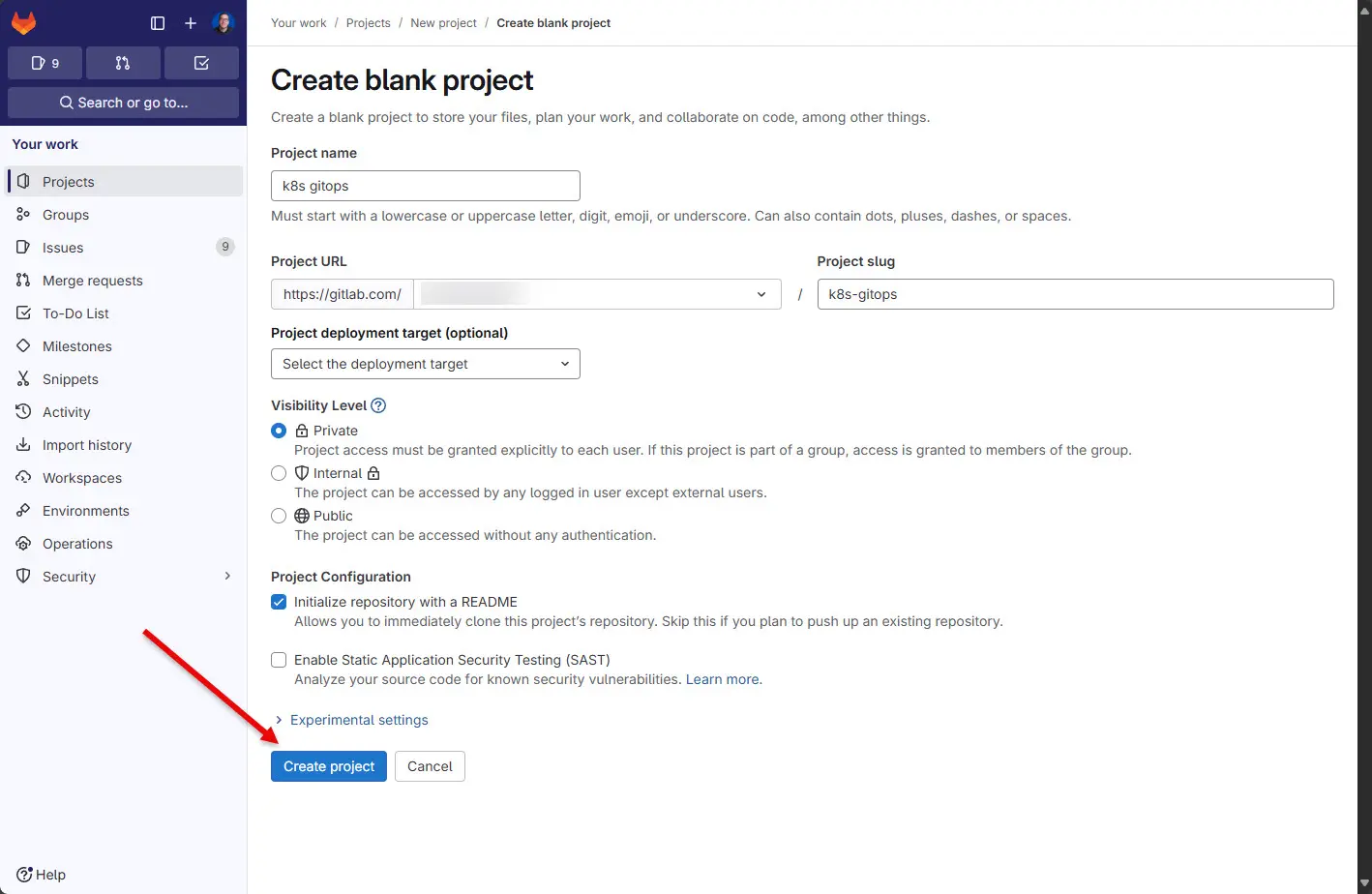Open assigned issues counter icon
This screenshot has height=894, width=1372.
point(45,63)
